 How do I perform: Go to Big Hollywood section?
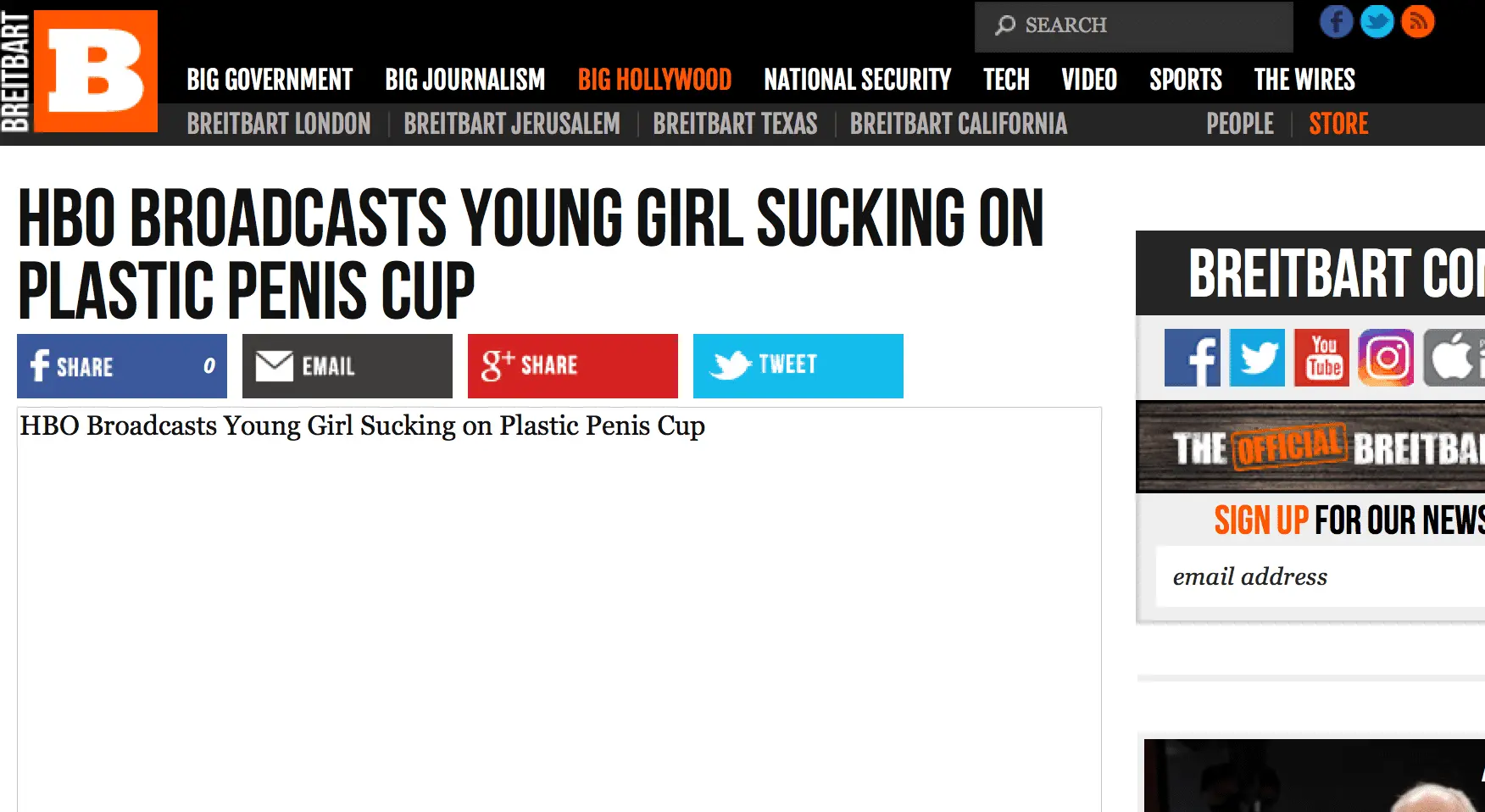654,80
